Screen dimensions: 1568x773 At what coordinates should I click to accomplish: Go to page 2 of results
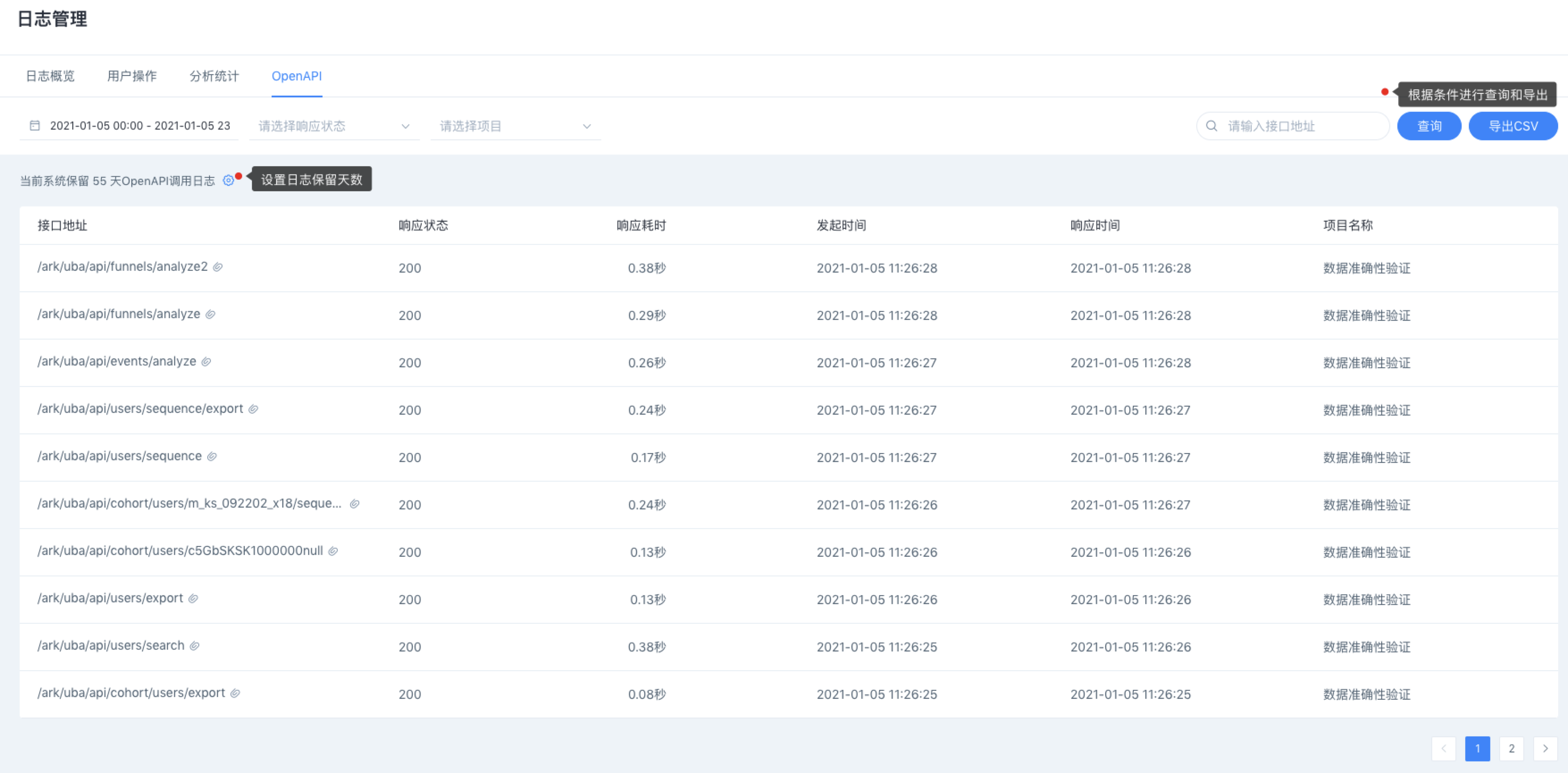click(x=1511, y=749)
